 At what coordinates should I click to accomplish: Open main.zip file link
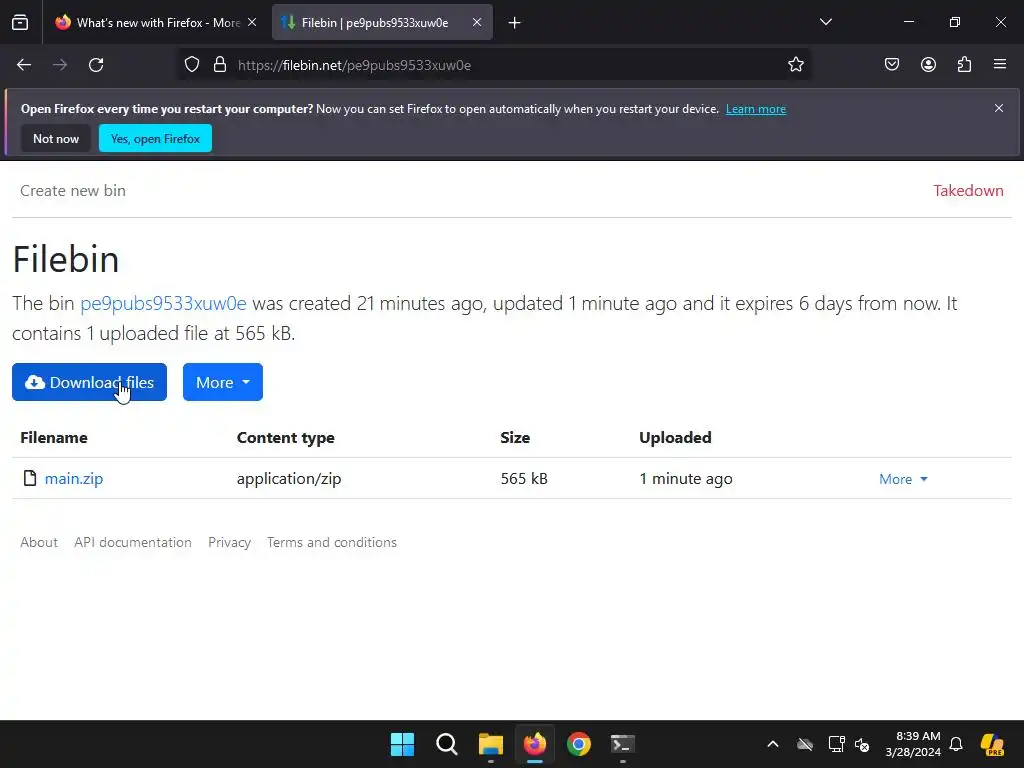click(x=74, y=479)
